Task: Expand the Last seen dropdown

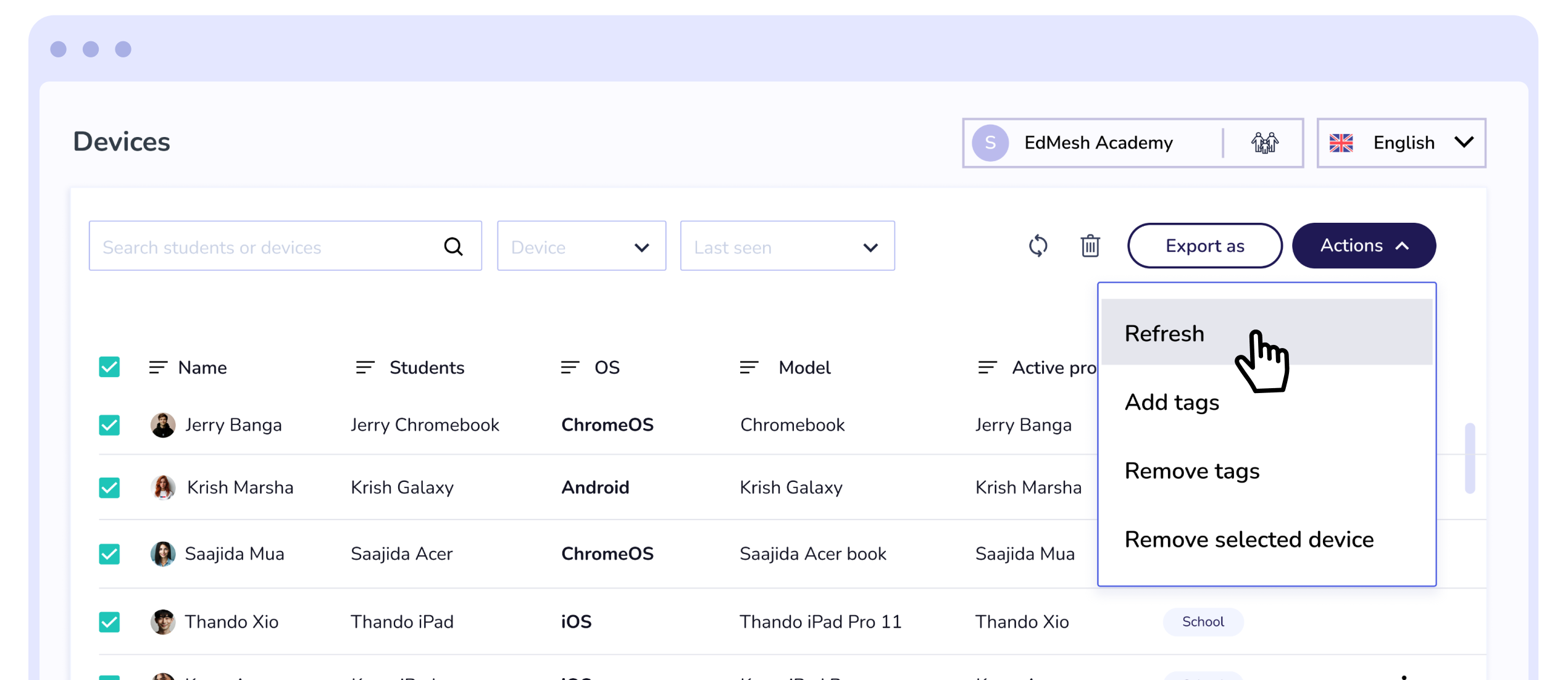Action: tap(786, 246)
